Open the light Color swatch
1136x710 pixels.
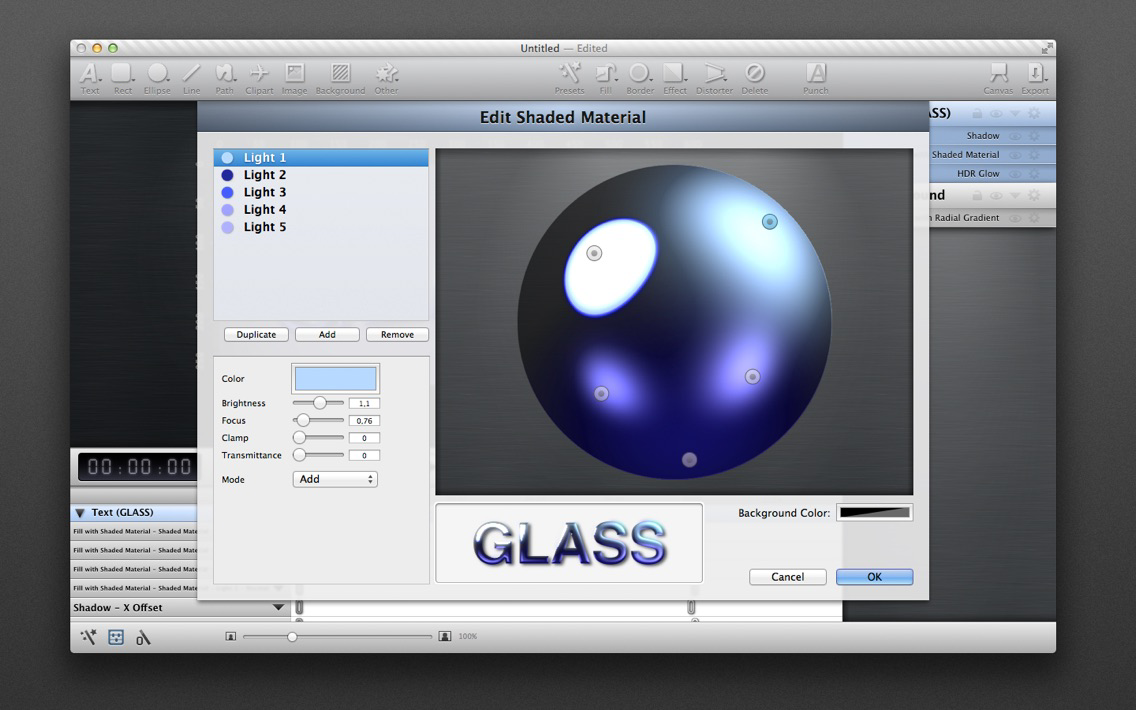pos(335,378)
